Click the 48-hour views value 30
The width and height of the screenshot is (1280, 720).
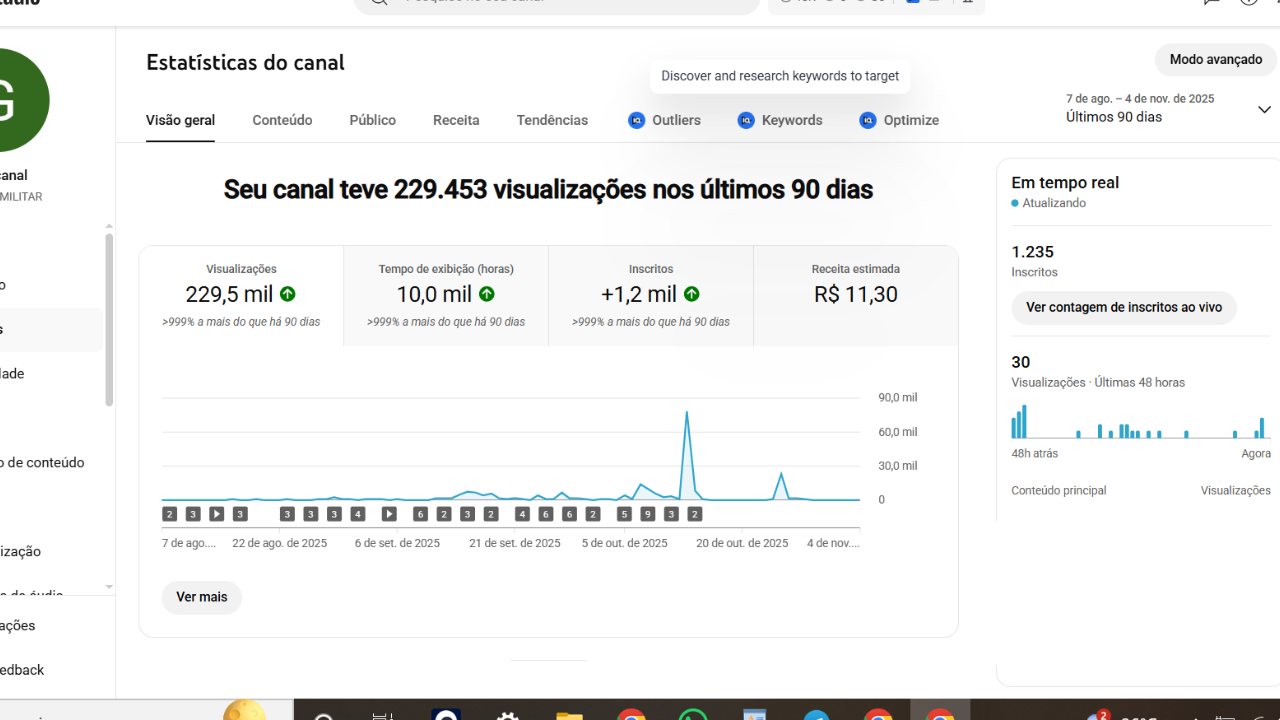click(x=1021, y=362)
